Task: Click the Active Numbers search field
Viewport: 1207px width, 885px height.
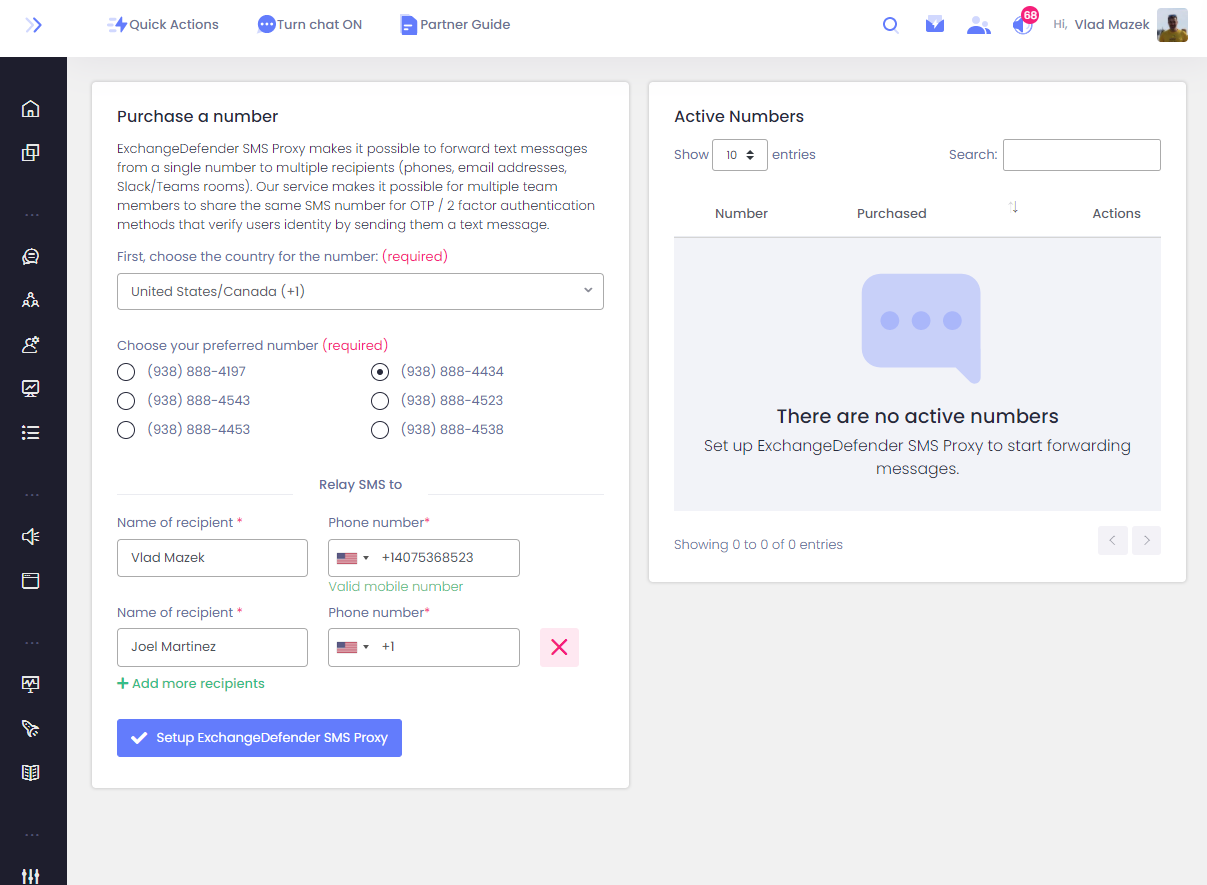Action: pyautogui.click(x=1081, y=155)
